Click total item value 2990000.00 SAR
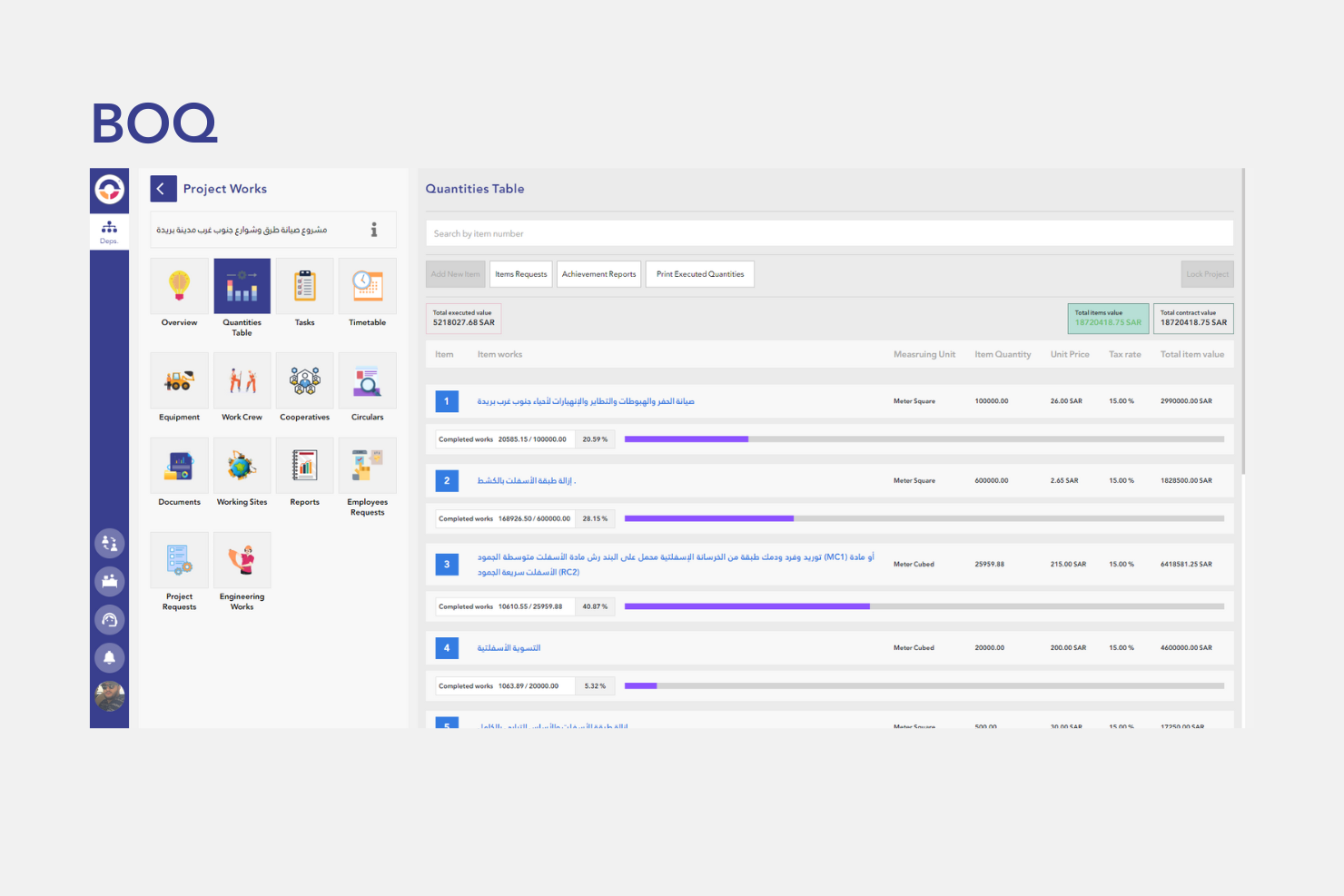Image resolution: width=1344 pixels, height=896 pixels. click(1186, 401)
